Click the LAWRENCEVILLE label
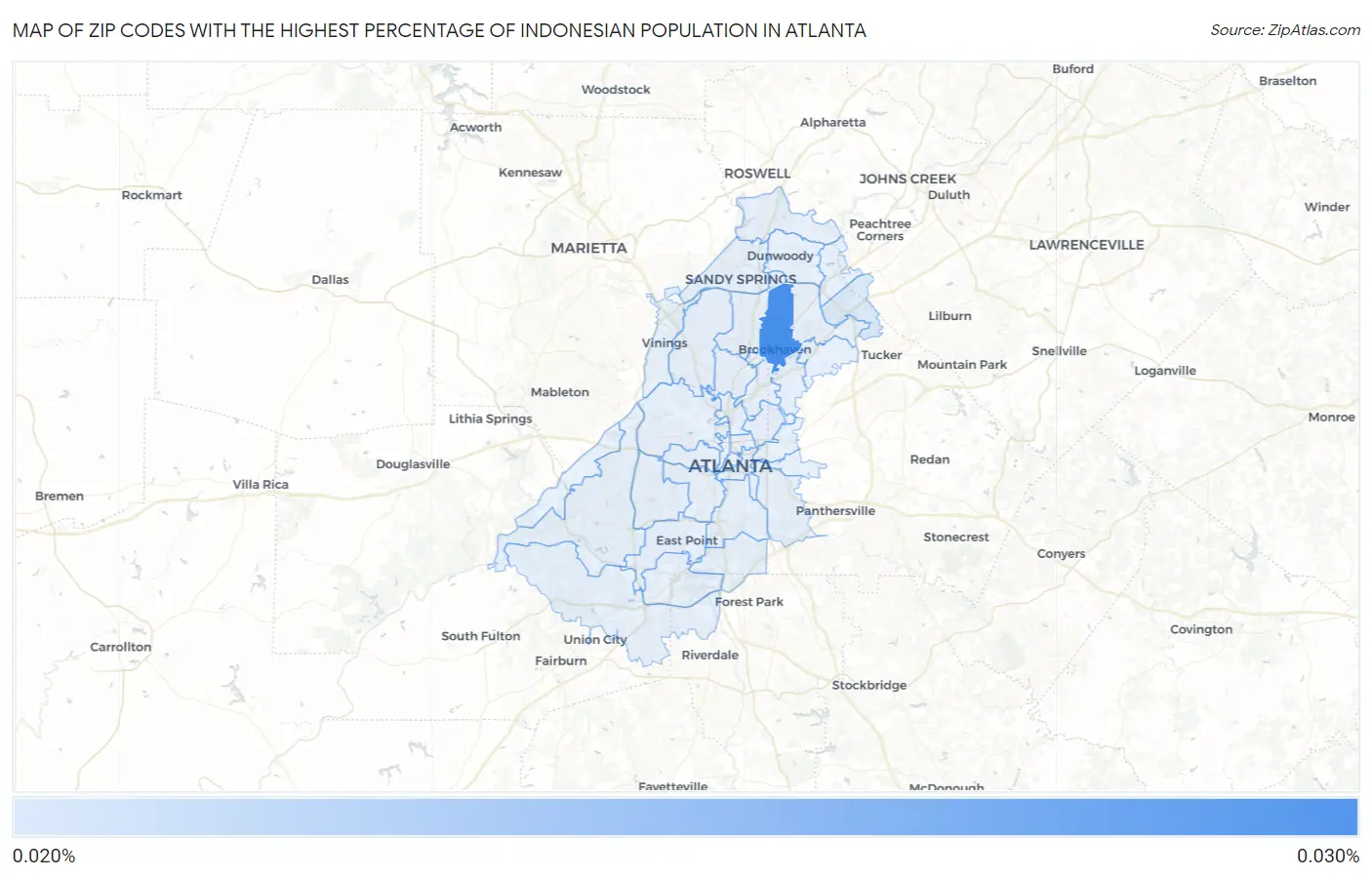 pos(1086,245)
